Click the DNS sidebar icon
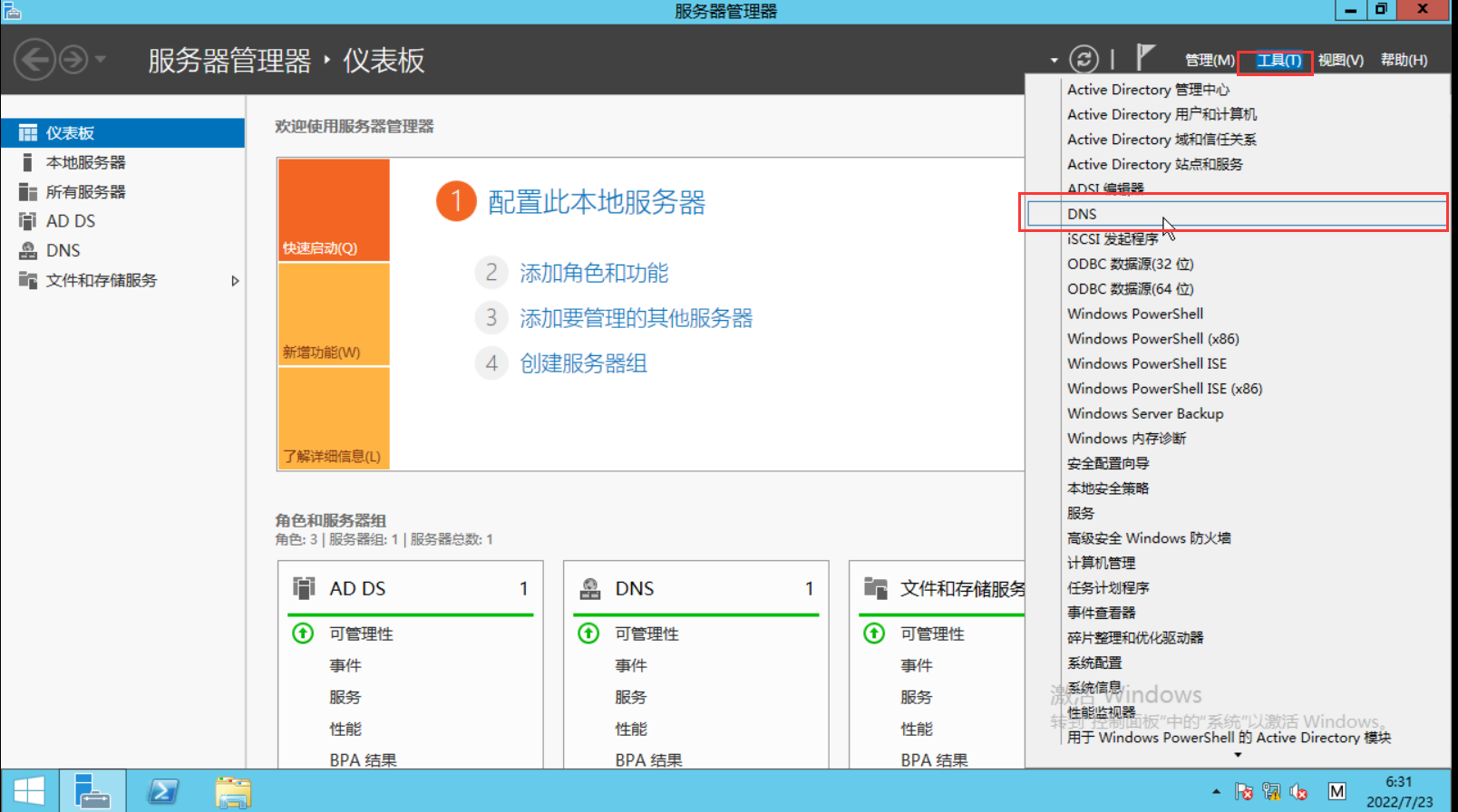Image resolution: width=1458 pixels, height=812 pixels. [x=28, y=250]
